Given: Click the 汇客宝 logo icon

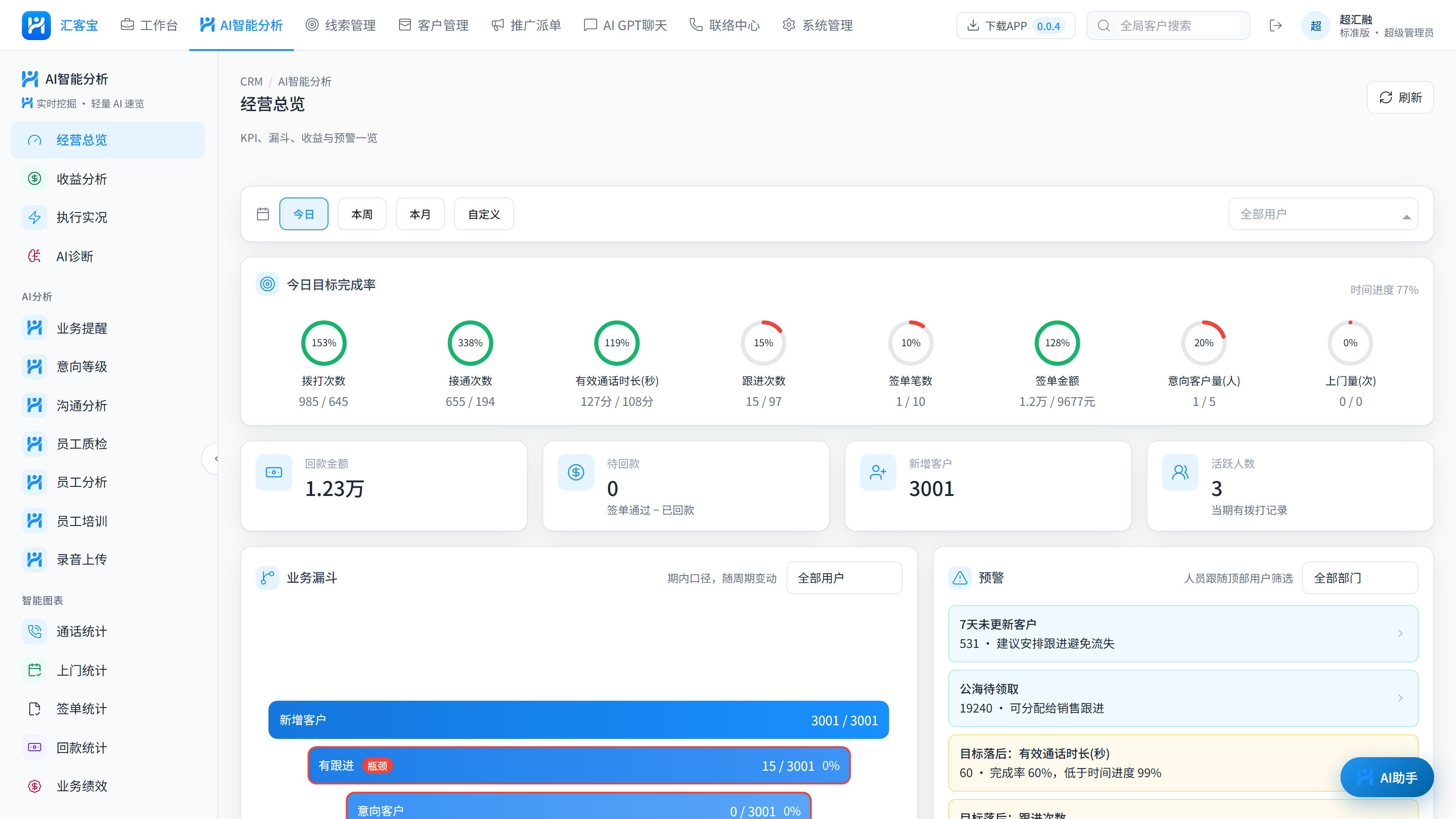Looking at the screenshot, I should [x=36, y=25].
